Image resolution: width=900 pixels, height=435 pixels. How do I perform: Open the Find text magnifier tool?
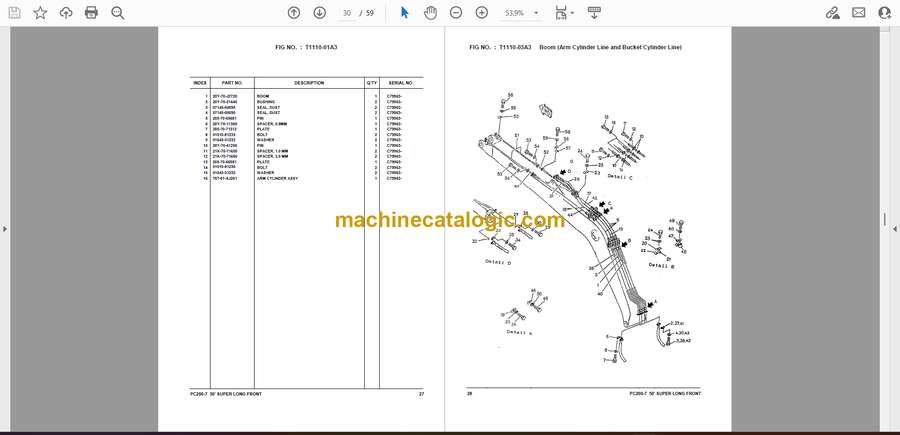pyautogui.click(x=118, y=13)
